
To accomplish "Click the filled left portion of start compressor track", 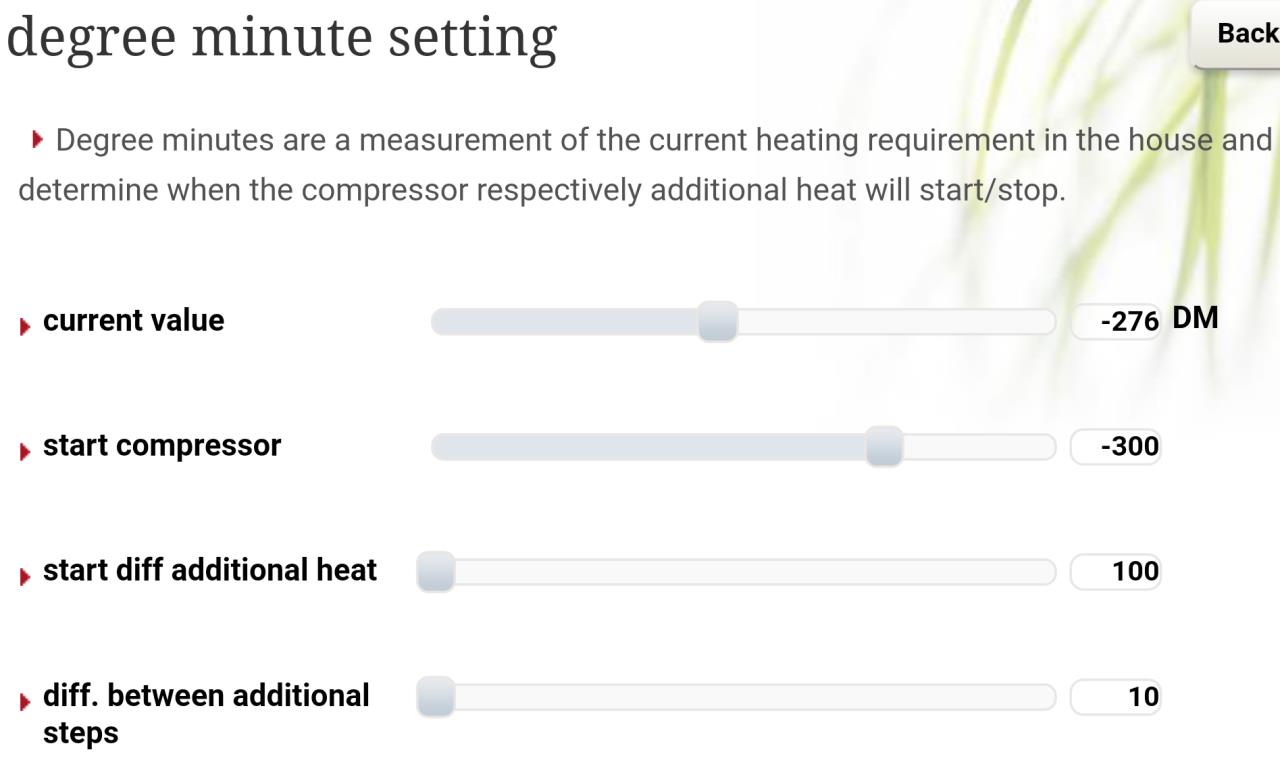I will [x=648, y=447].
